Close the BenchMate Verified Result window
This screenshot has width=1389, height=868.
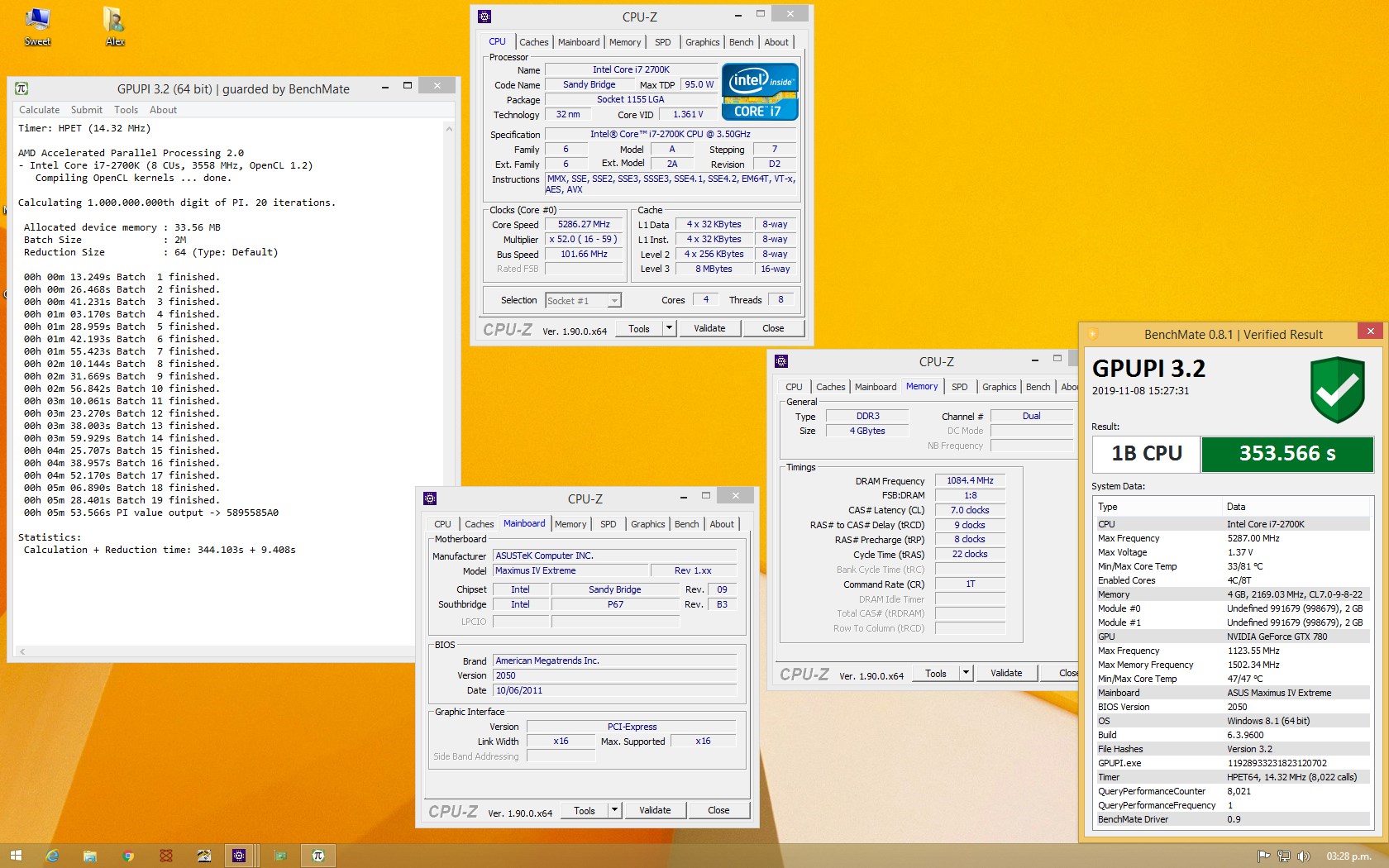pyautogui.click(x=1370, y=331)
